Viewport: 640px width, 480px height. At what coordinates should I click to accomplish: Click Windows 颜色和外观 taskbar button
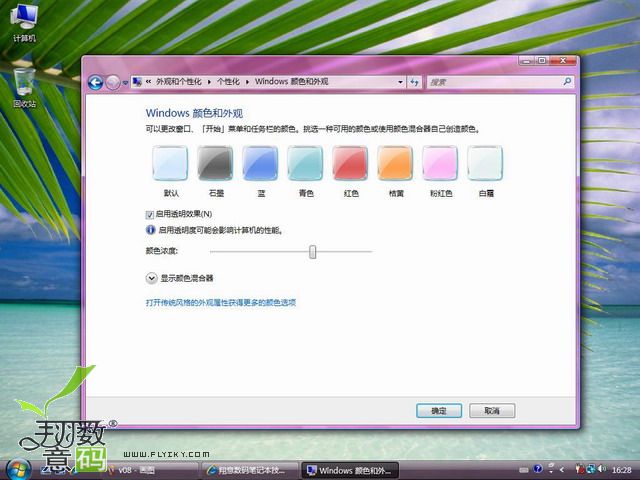tap(350, 470)
